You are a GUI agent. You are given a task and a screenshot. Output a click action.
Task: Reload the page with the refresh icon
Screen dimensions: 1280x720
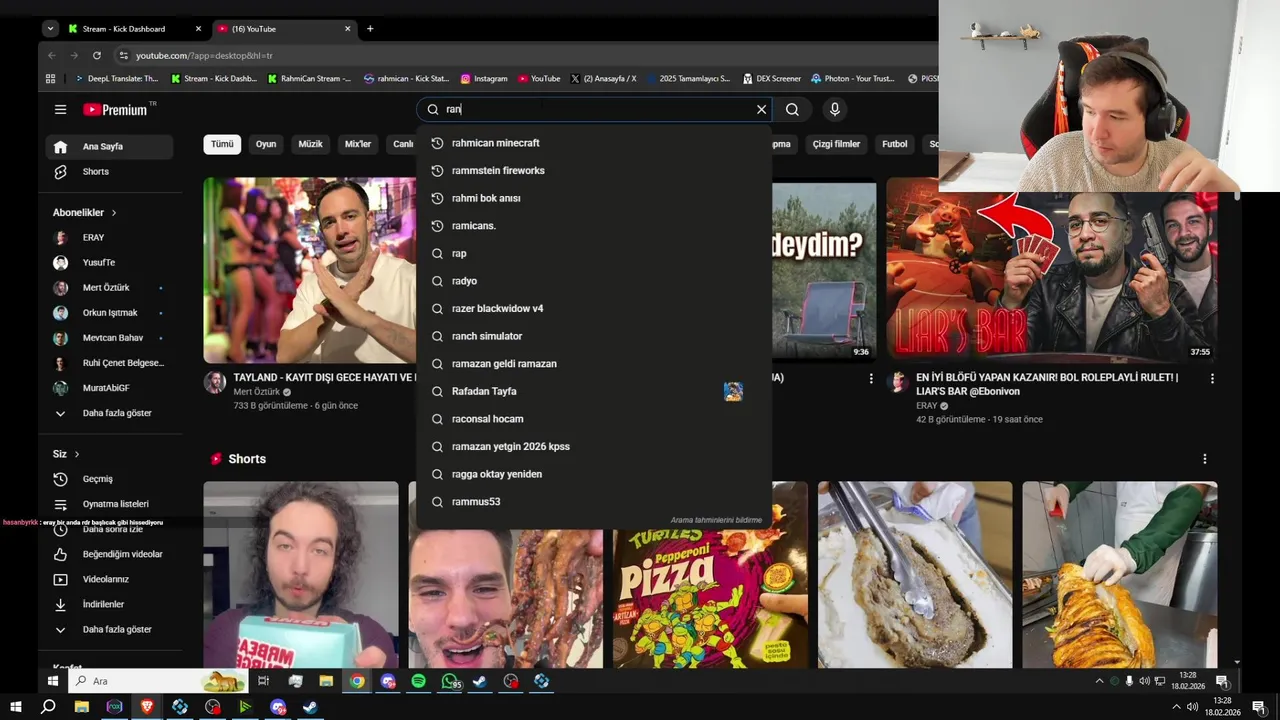[x=97, y=55]
